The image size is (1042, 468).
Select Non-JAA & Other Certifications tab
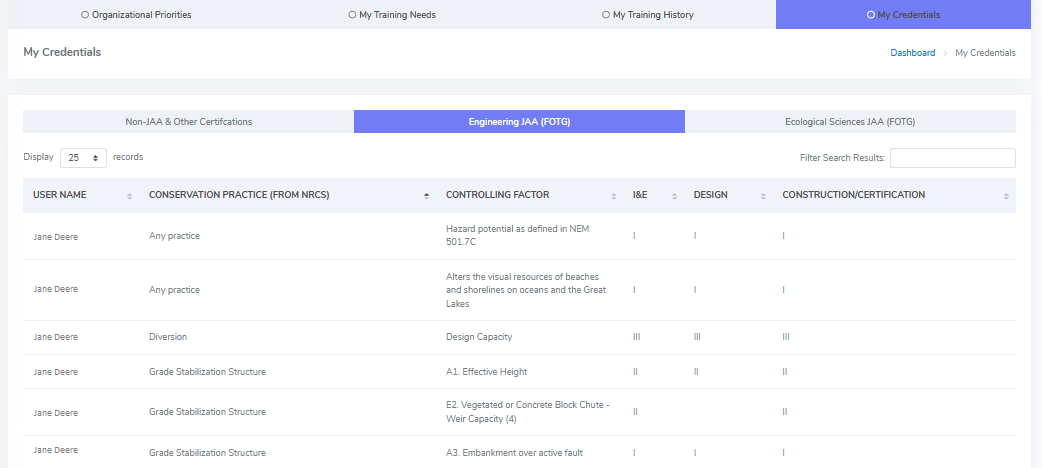pyautogui.click(x=188, y=122)
